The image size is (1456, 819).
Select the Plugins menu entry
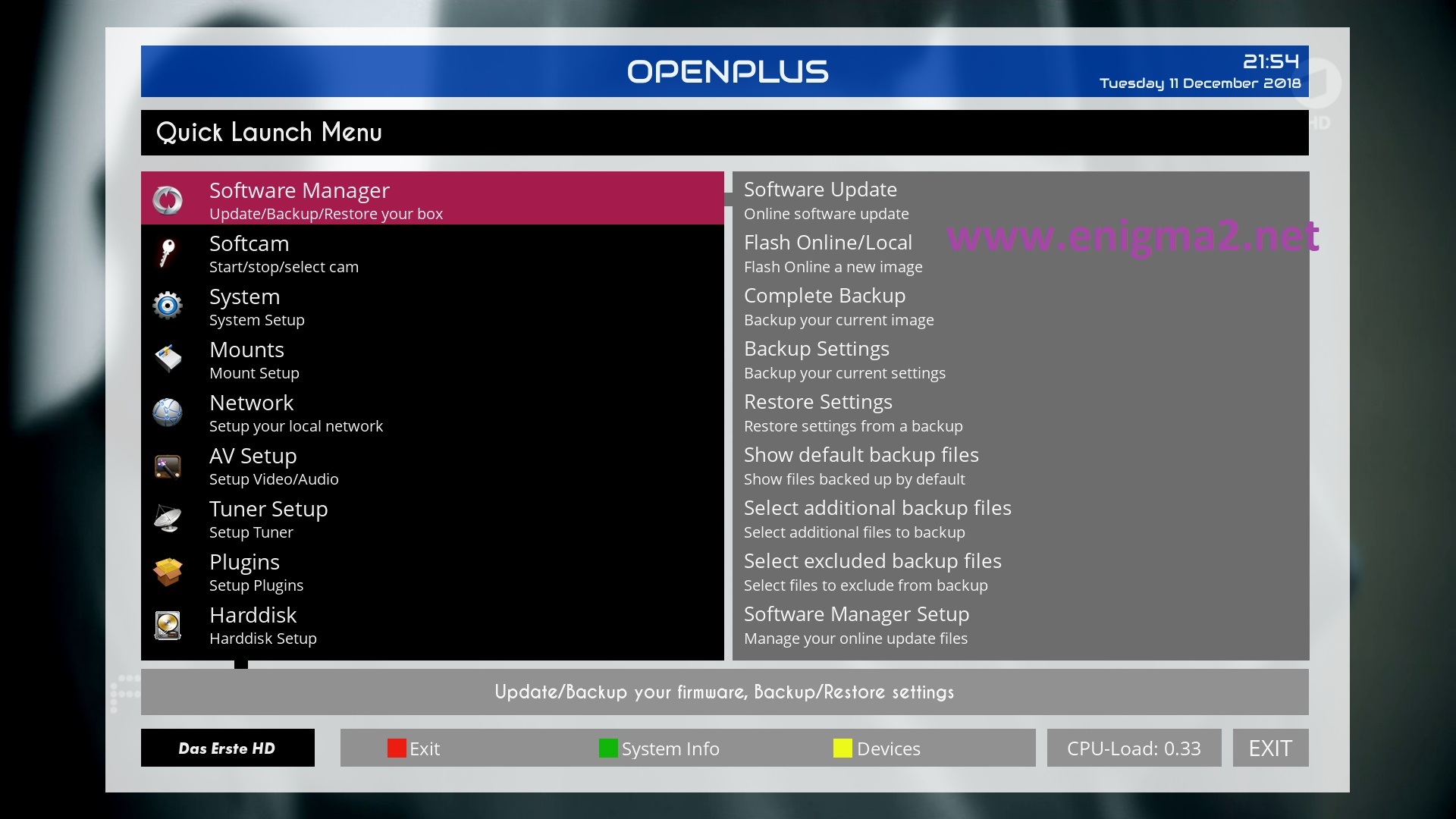tap(432, 571)
